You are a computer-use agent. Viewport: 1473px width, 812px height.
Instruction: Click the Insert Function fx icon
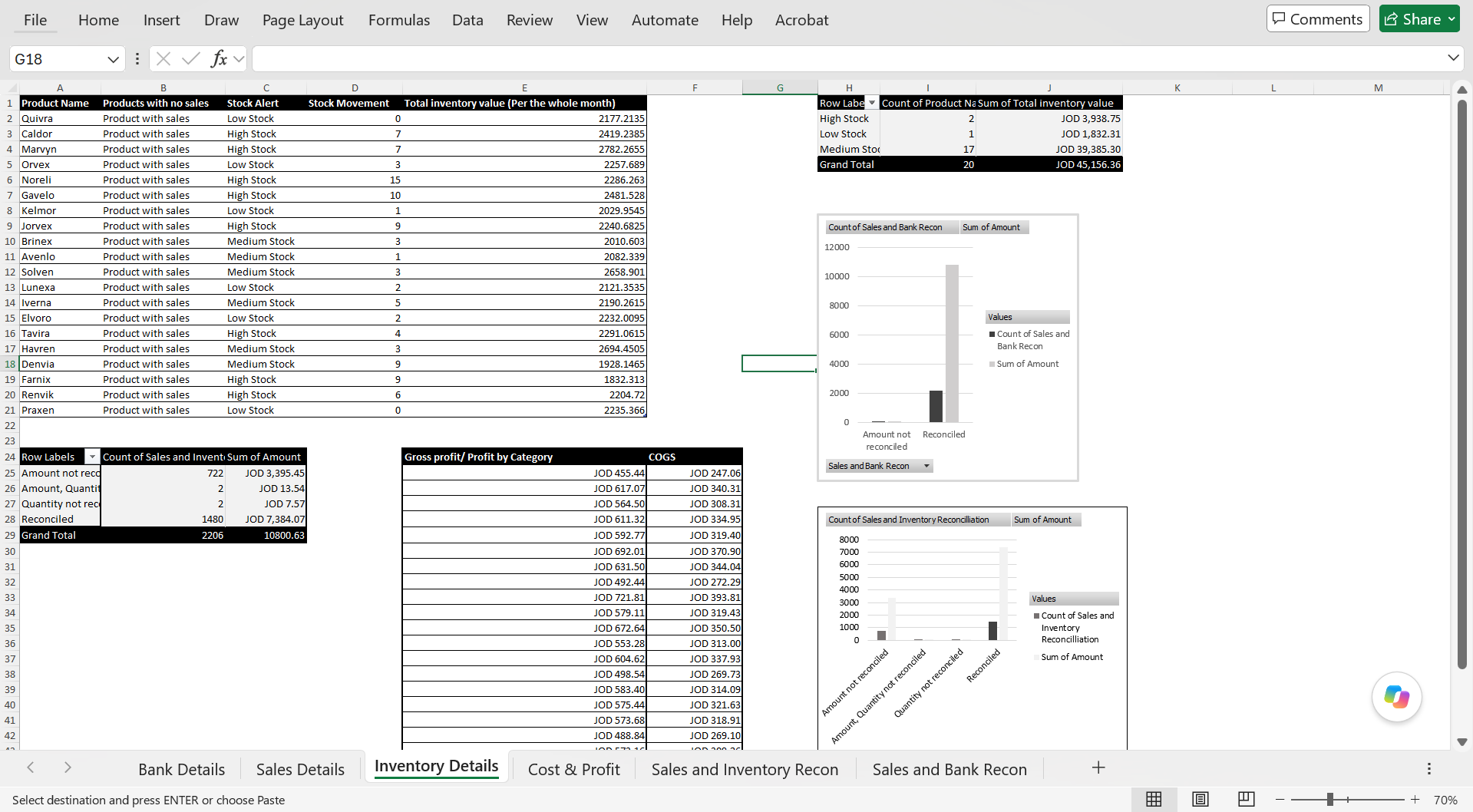pos(219,58)
